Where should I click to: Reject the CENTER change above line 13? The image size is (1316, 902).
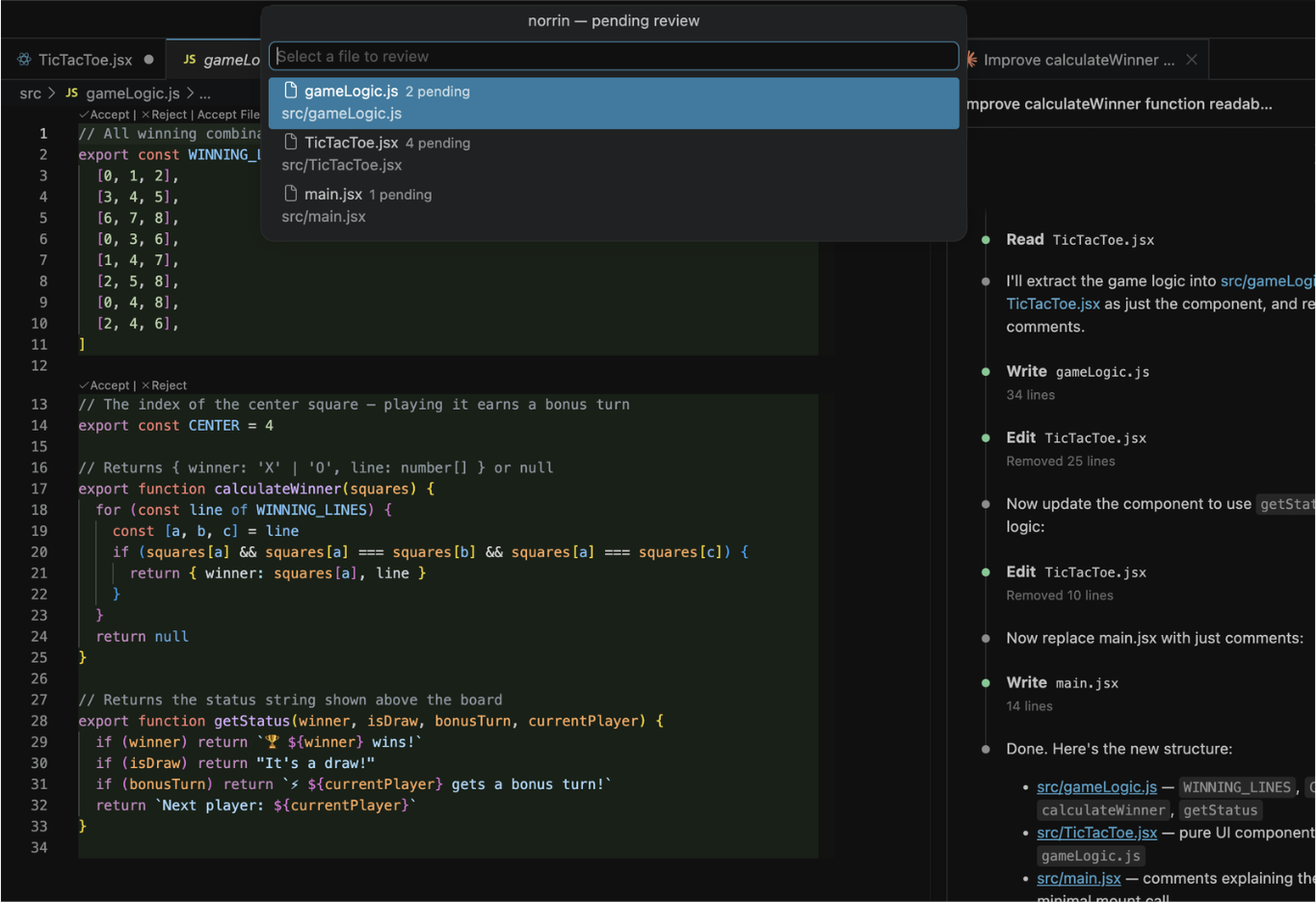point(164,385)
